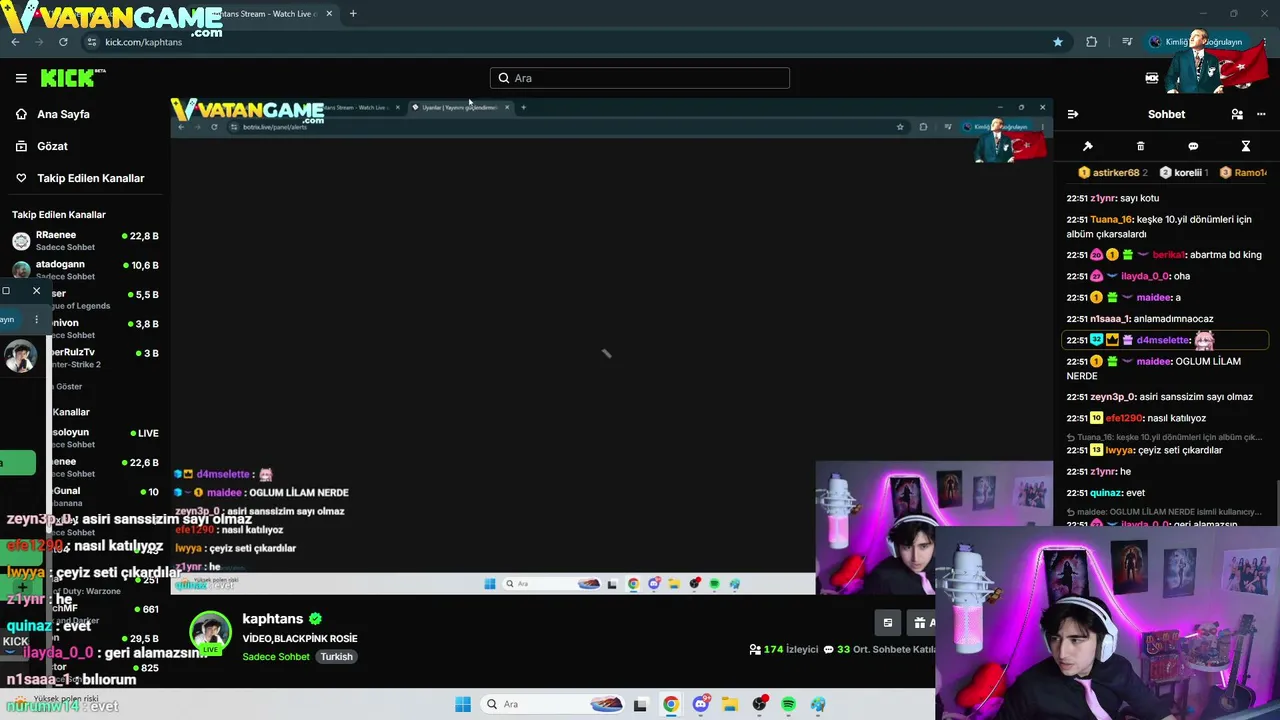The image size is (1280, 720).
Task: Open the Chrome profile Kimliği doğrulayın button
Action: click(1196, 42)
